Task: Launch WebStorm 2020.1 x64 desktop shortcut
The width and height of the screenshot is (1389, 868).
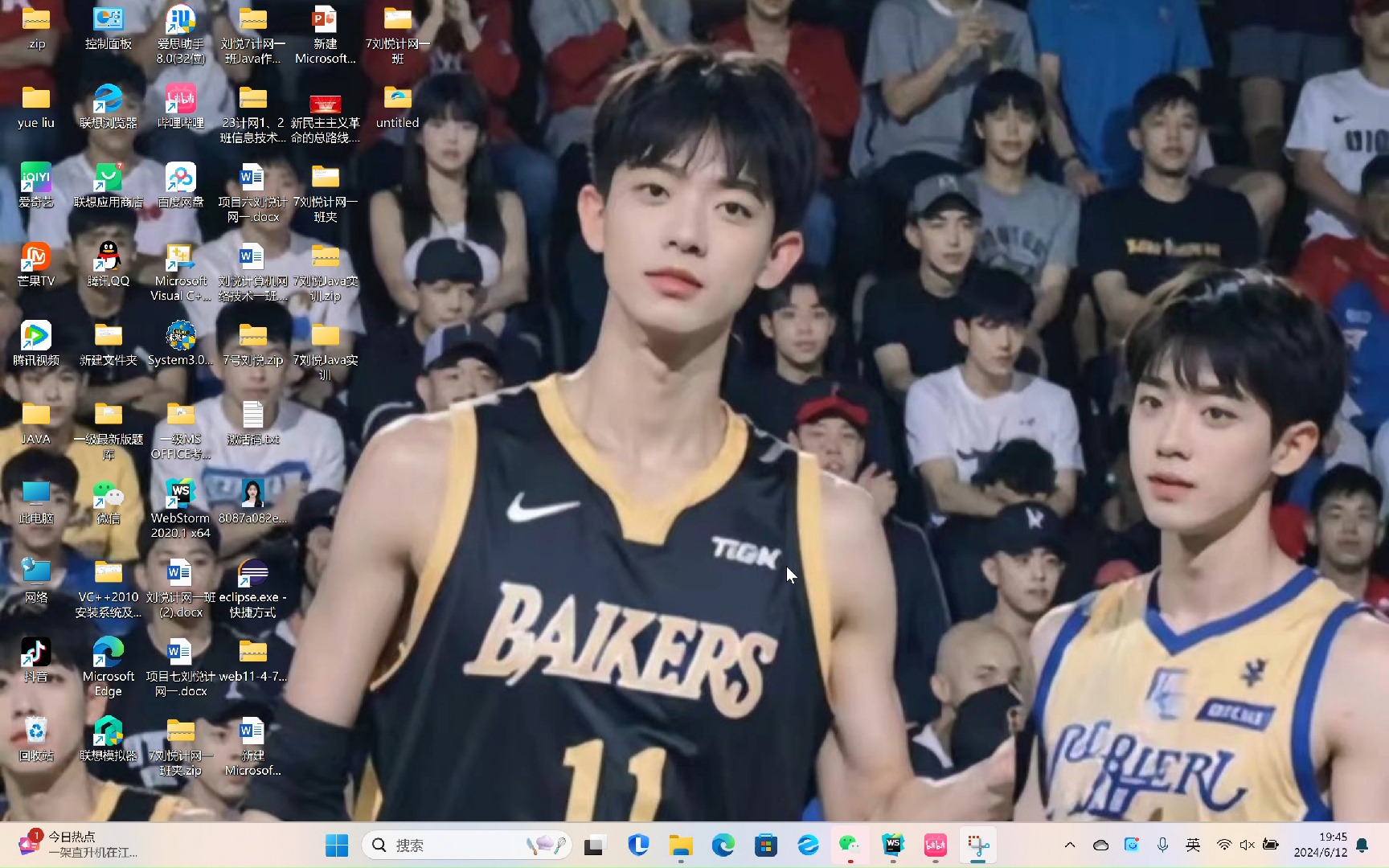Action: [180, 510]
